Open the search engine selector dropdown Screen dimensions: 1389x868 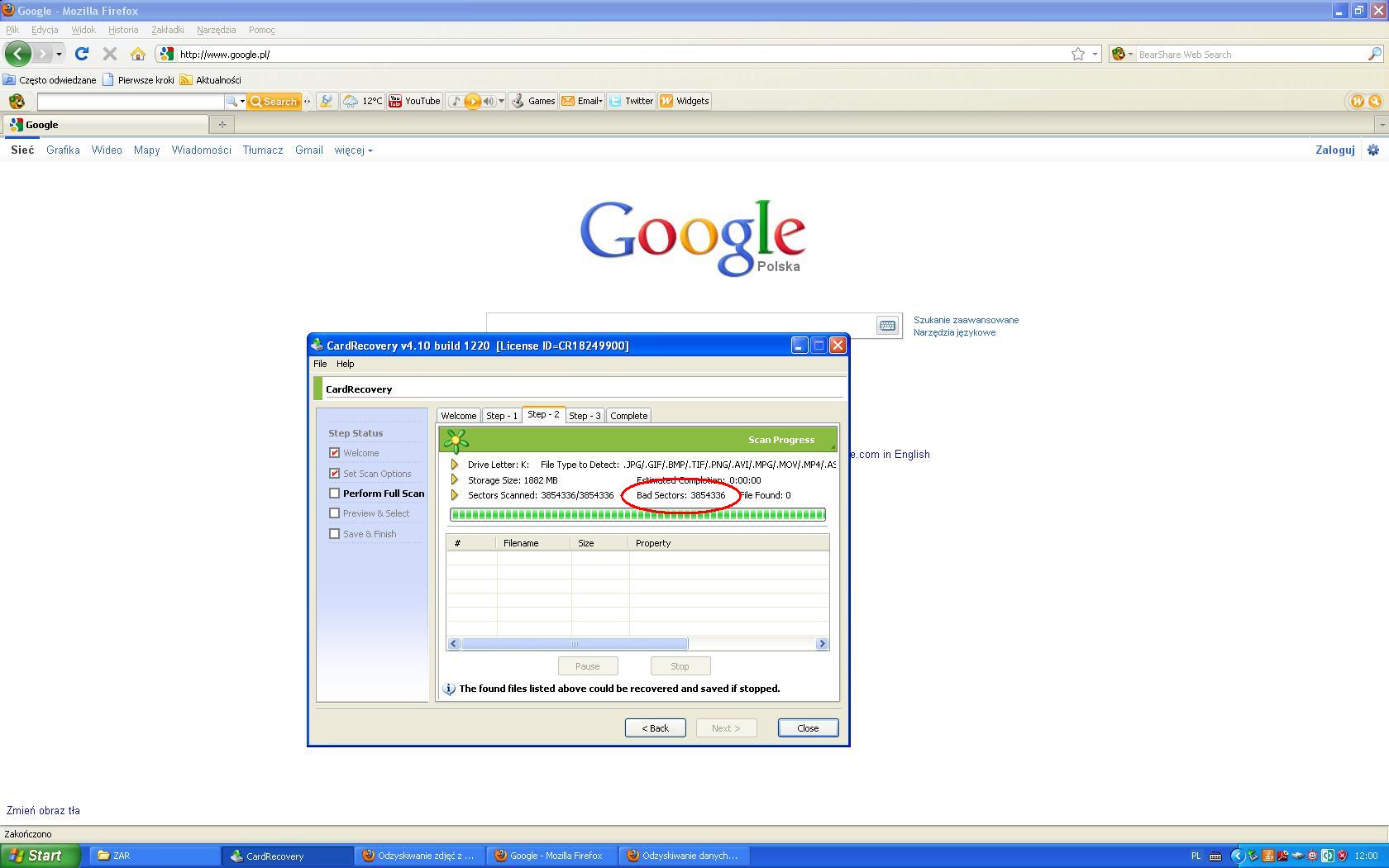(1121, 54)
